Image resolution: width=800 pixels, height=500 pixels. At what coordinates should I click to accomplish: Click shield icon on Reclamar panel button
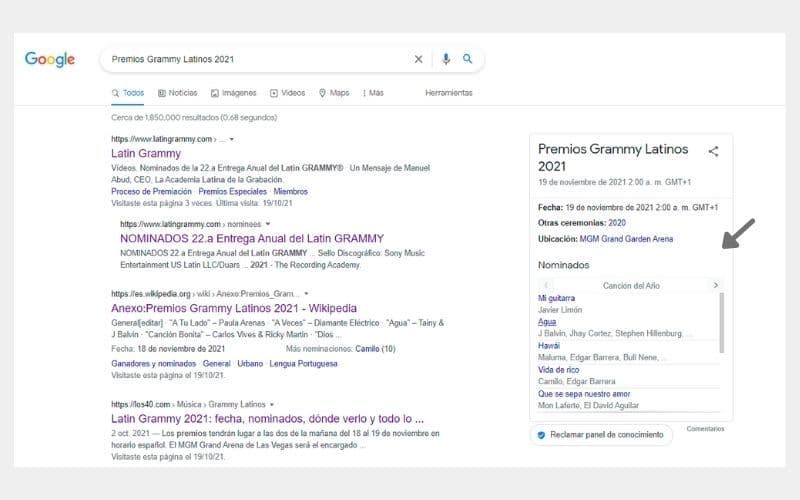[x=541, y=435]
